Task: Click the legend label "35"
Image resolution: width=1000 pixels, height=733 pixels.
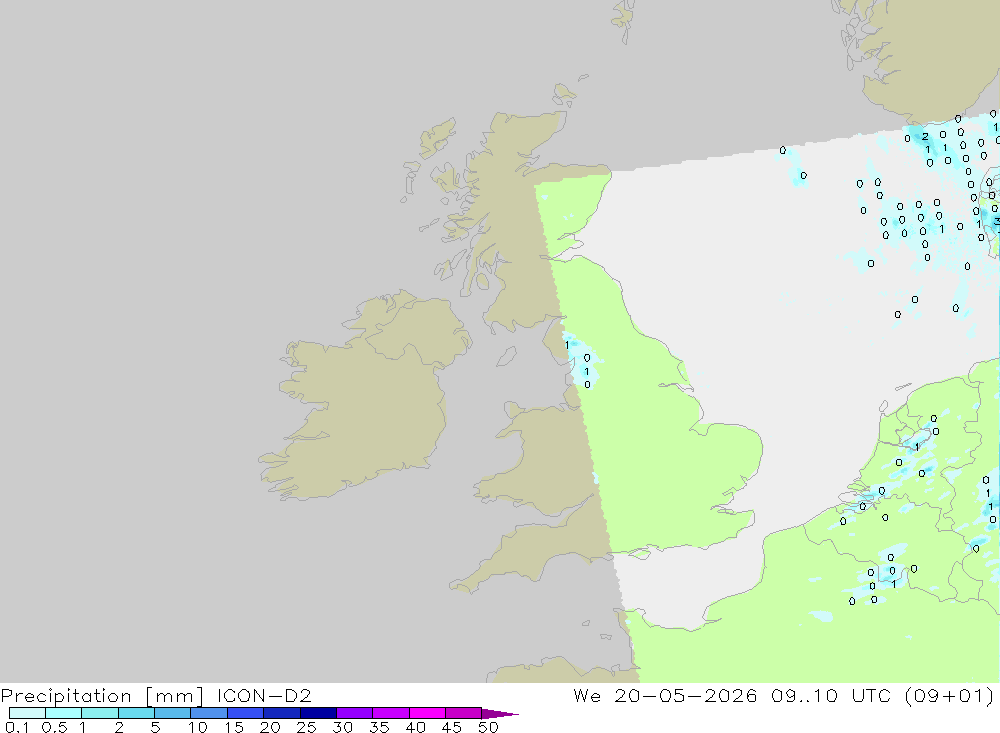Action: [379, 727]
